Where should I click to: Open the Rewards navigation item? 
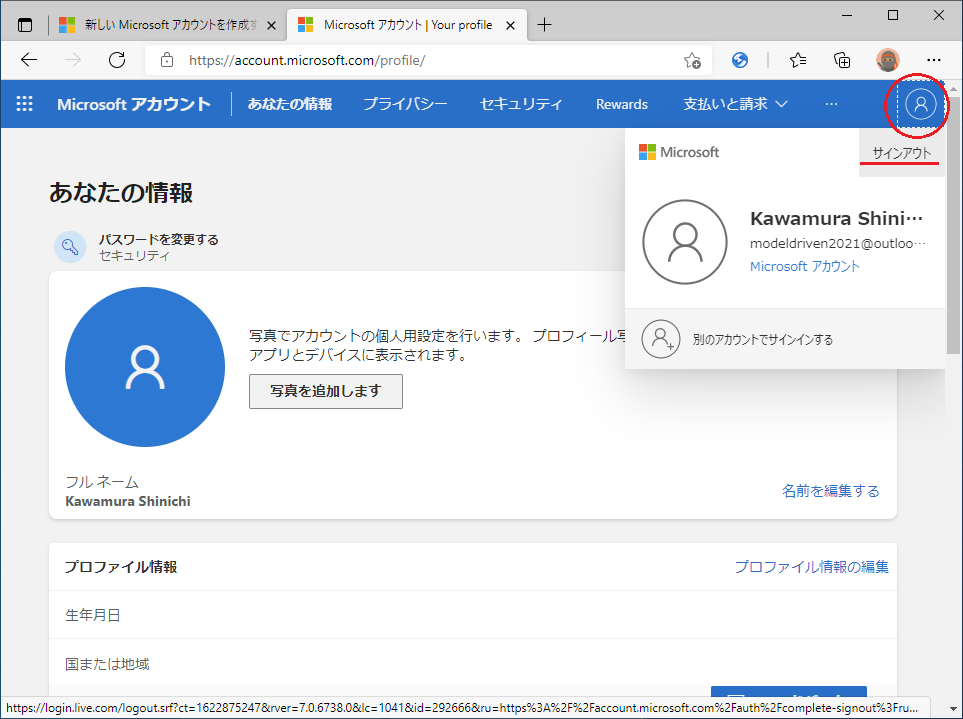tap(622, 104)
